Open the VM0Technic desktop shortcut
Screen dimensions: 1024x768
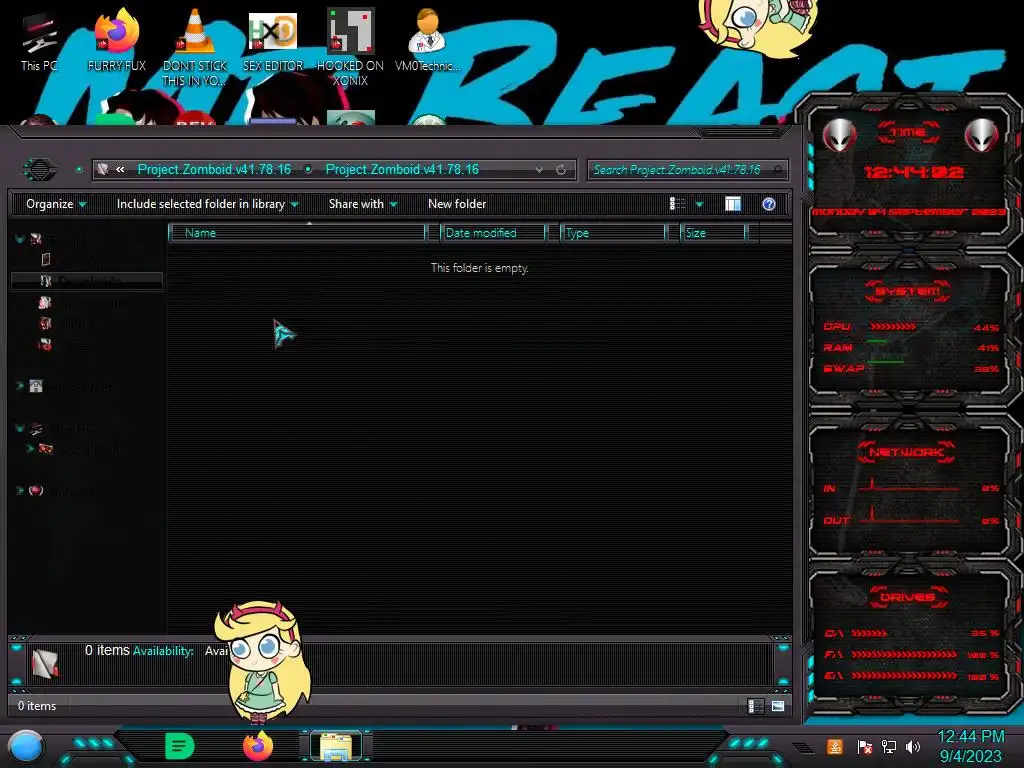pyautogui.click(x=428, y=40)
